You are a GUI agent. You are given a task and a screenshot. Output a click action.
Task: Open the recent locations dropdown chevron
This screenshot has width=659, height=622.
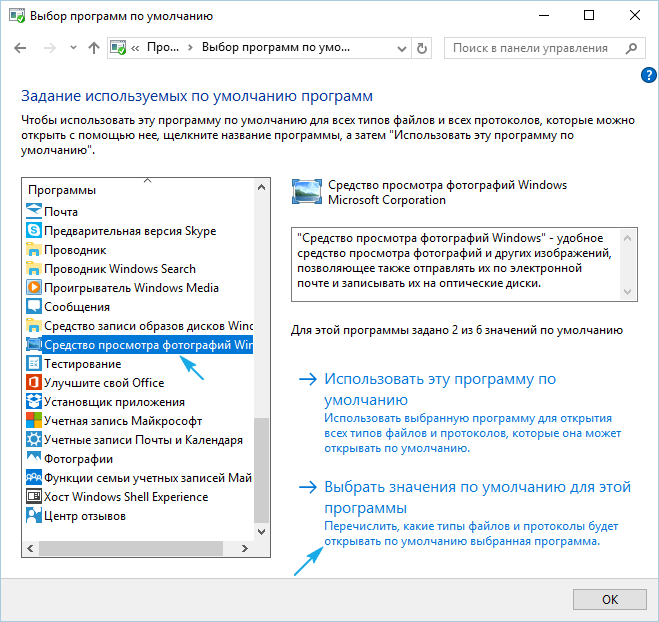[x=72, y=48]
